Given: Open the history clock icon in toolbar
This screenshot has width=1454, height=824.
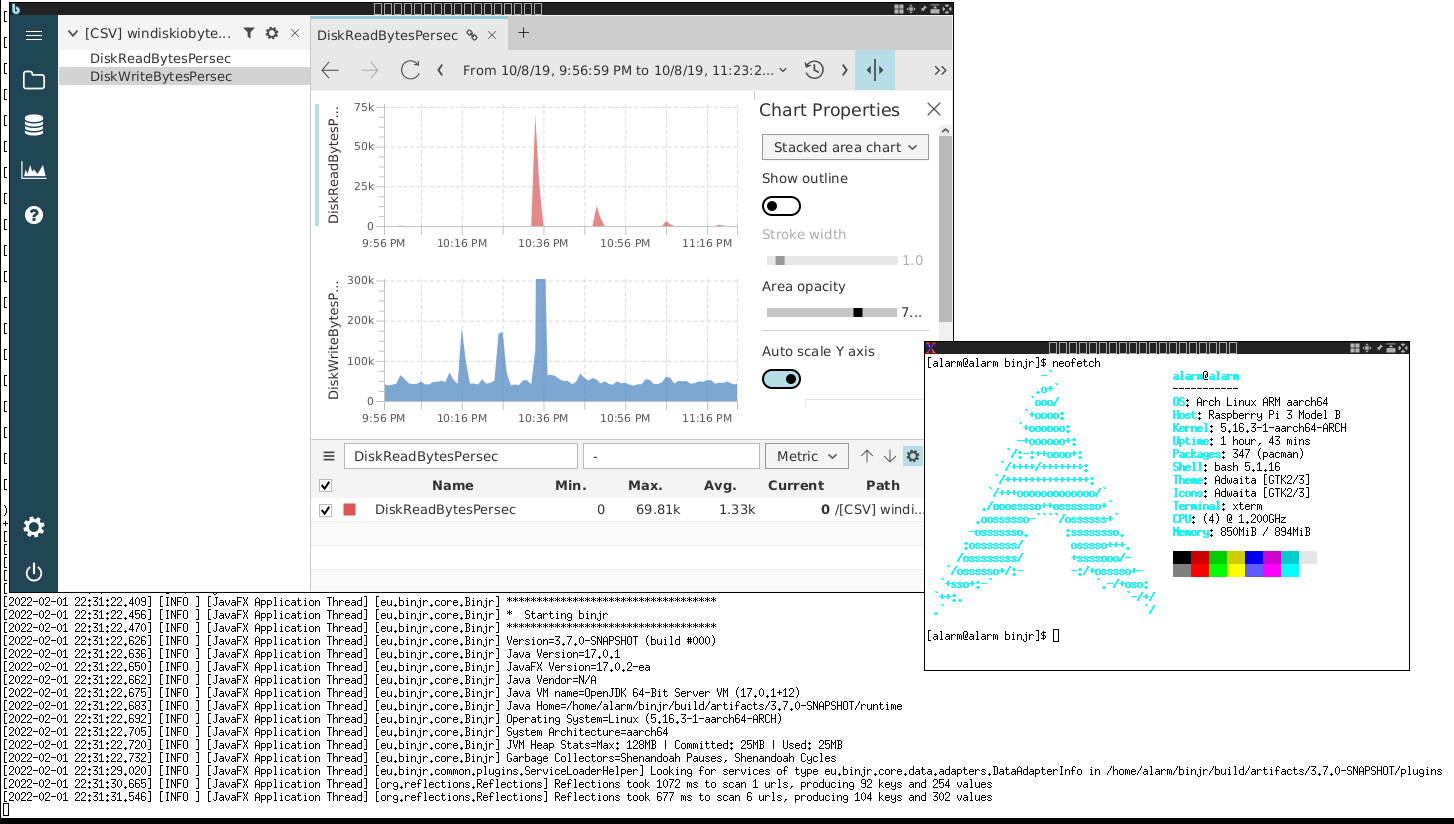Looking at the screenshot, I should (x=814, y=70).
